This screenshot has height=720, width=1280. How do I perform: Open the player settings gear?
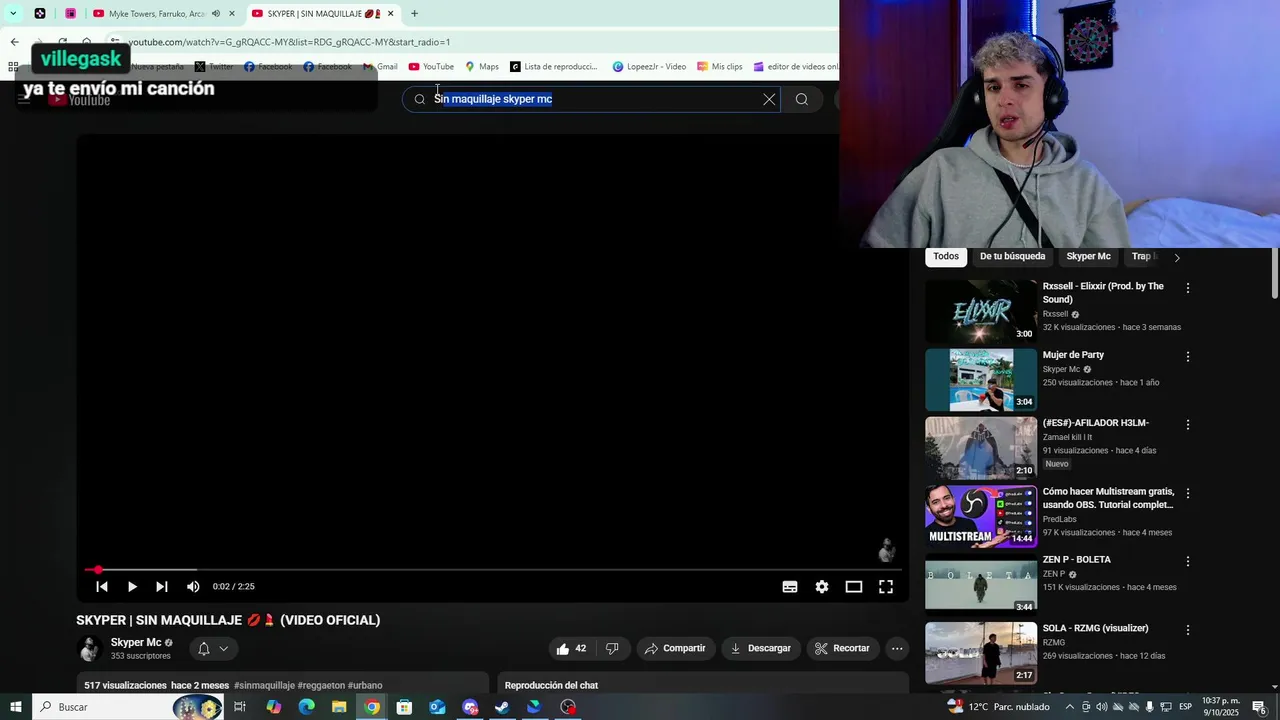click(822, 587)
